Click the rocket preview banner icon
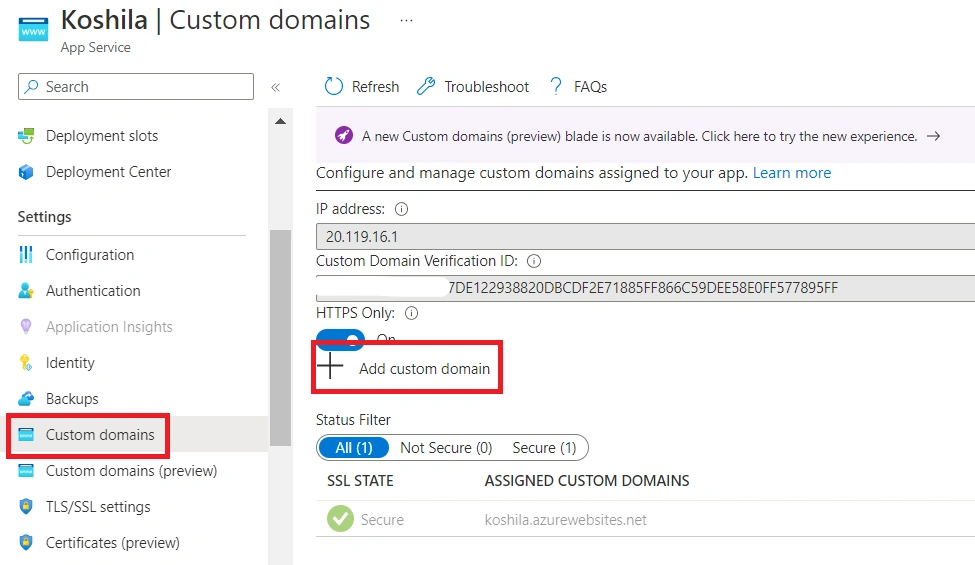Image resolution: width=975 pixels, height=565 pixels. [344, 135]
